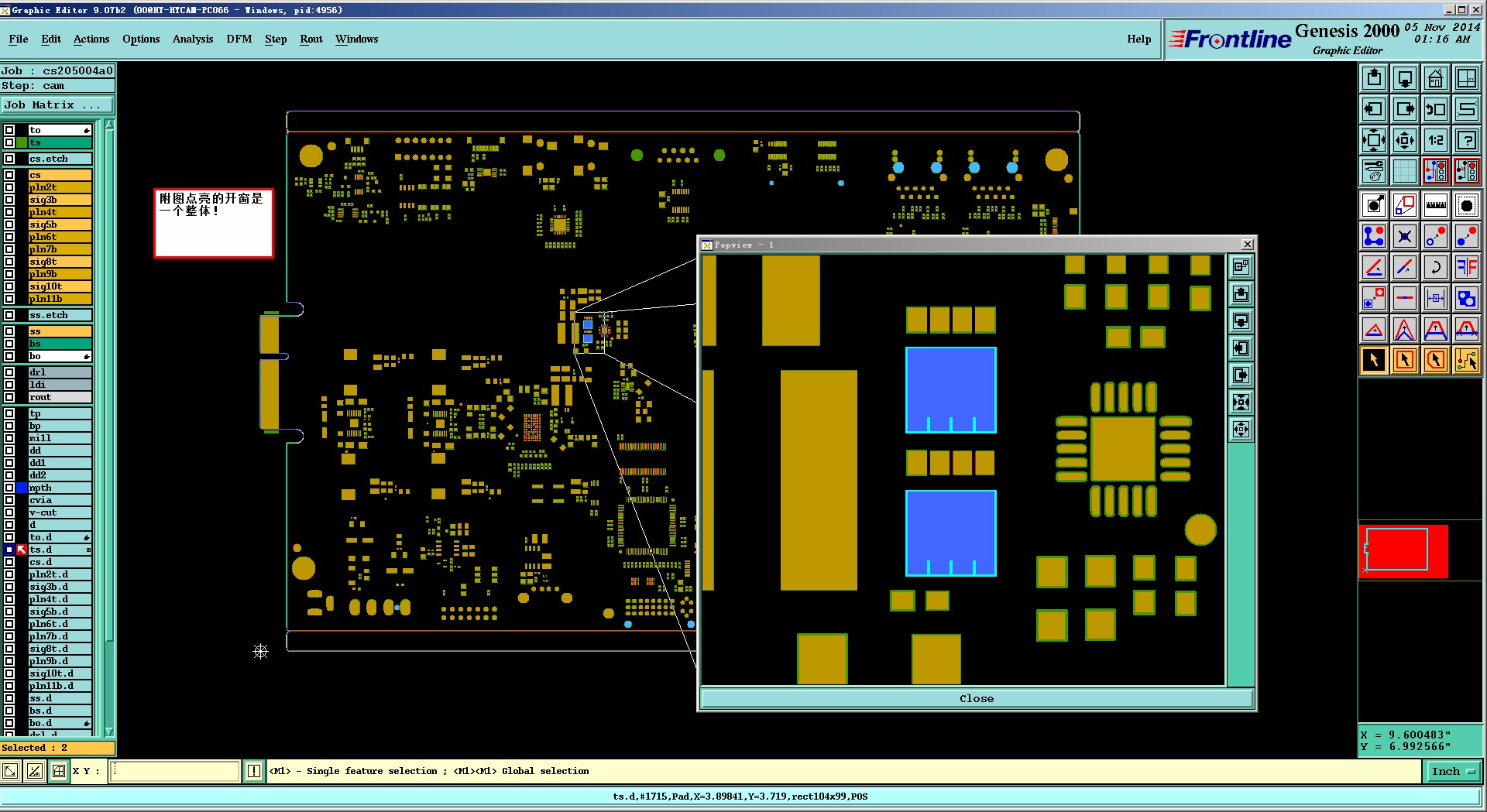Toggle the checkbox for layer ss.etch
The image size is (1487, 812).
pos(9,315)
